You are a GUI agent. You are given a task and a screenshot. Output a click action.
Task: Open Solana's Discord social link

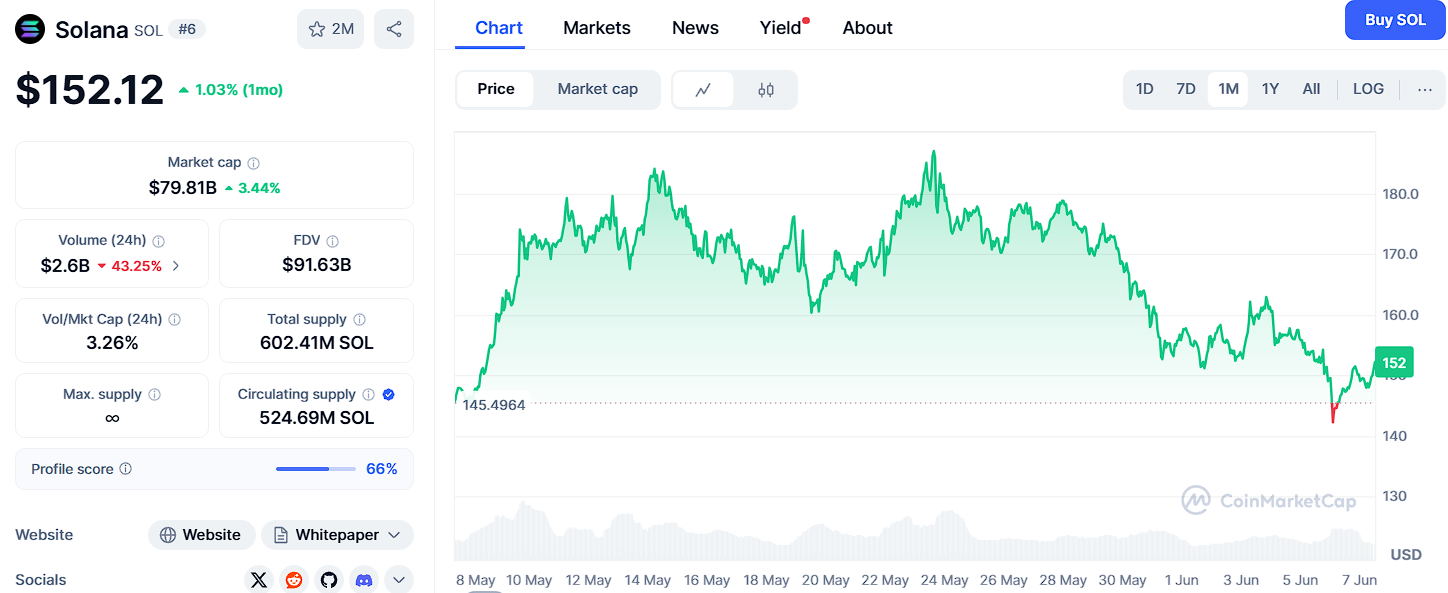click(364, 580)
